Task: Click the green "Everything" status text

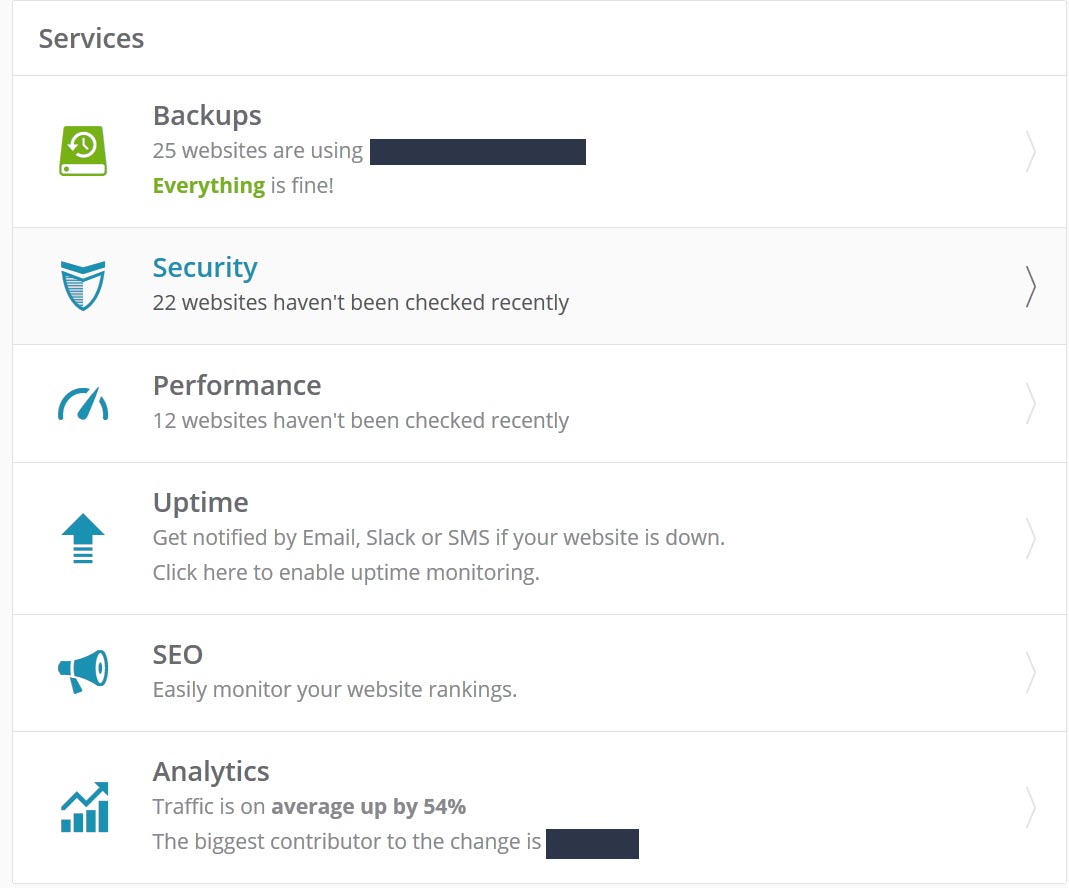Action: [x=208, y=186]
